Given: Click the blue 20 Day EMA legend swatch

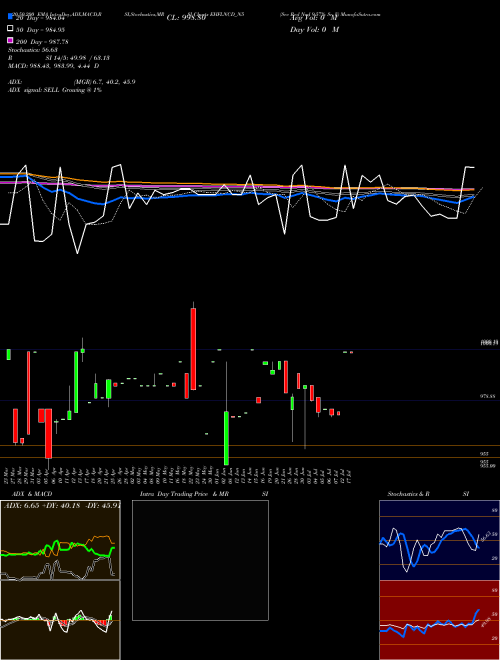Looking at the screenshot, I should coord(10,16).
